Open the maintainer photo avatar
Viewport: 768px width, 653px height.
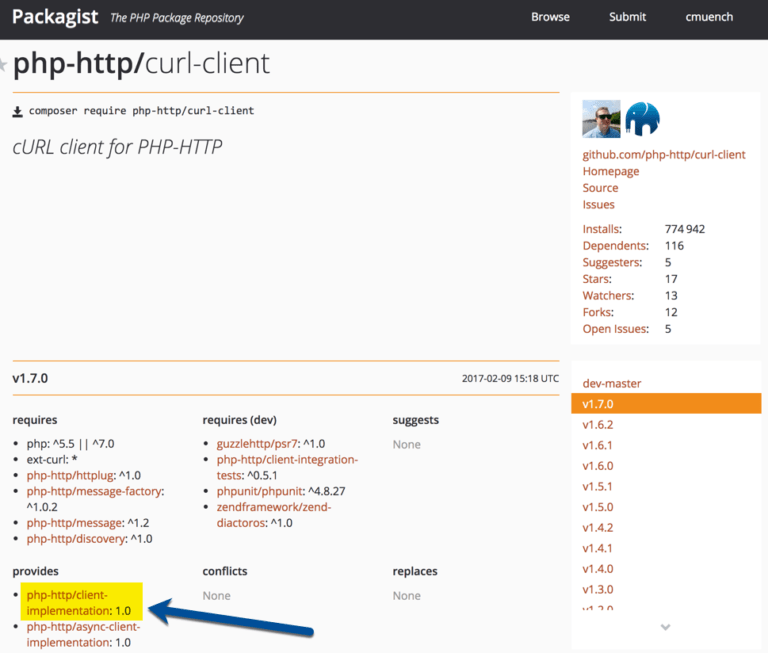coord(601,119)
